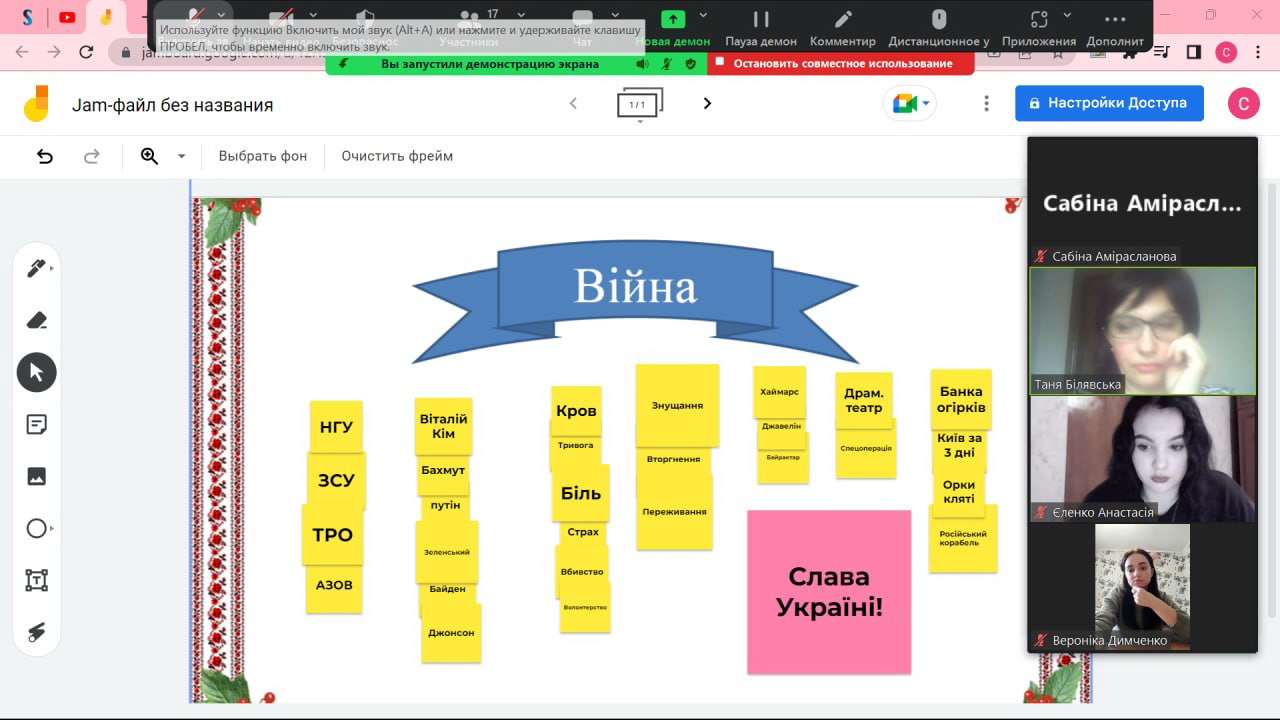Screen dimensions: 1280x720
Task: Click the Настройки Доступа share button
Action: [x=1108, y=103]
